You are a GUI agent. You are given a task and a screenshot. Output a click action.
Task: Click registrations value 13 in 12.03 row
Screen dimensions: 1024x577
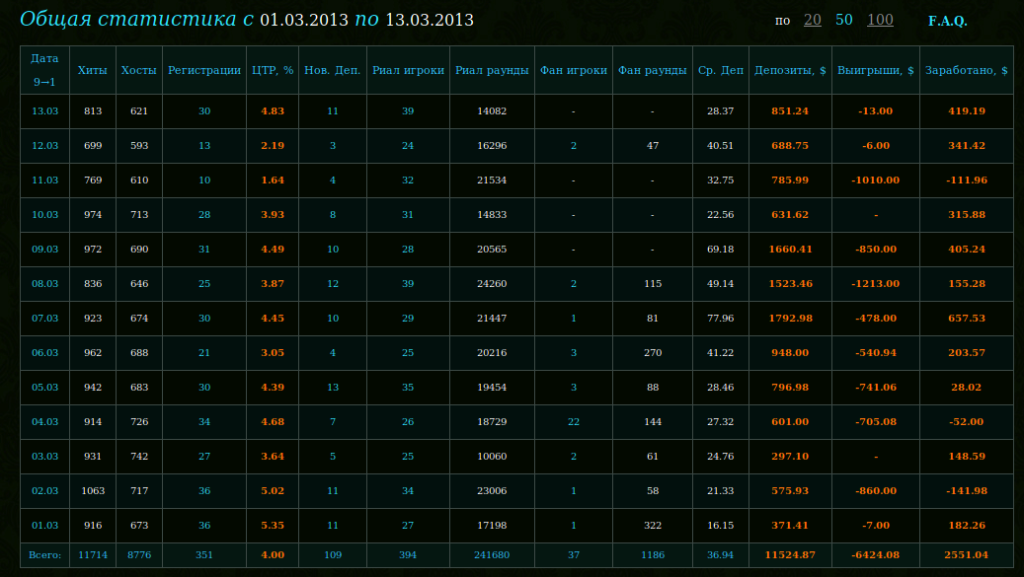[204, 146]
